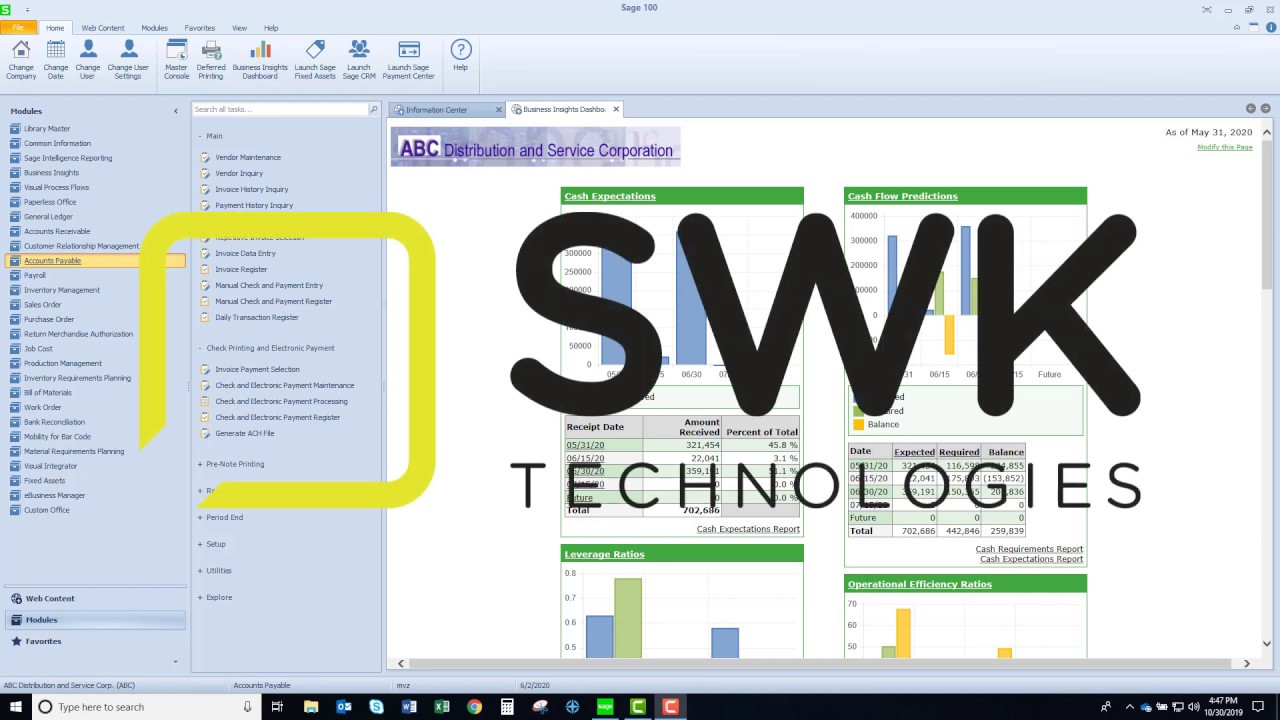Click the Help icon in the ribbon

[460, 56]
